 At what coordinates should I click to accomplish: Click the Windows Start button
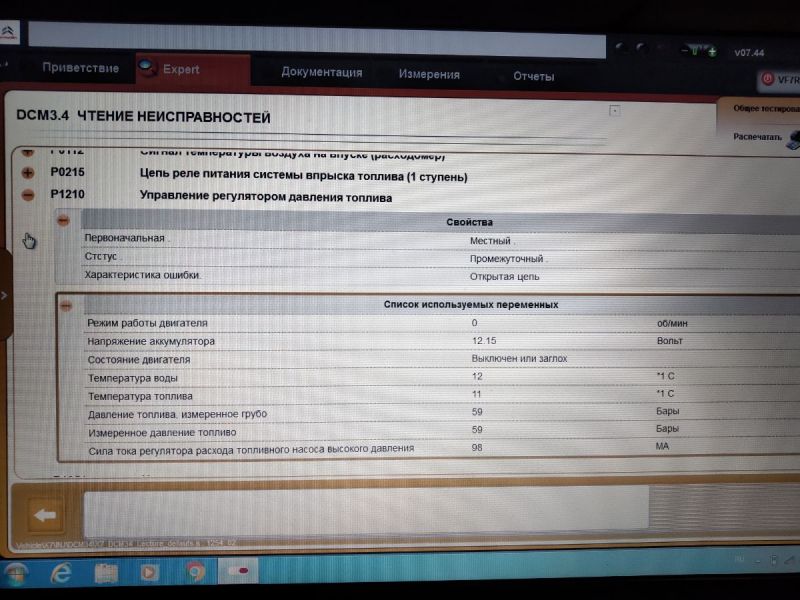(17, 574)
